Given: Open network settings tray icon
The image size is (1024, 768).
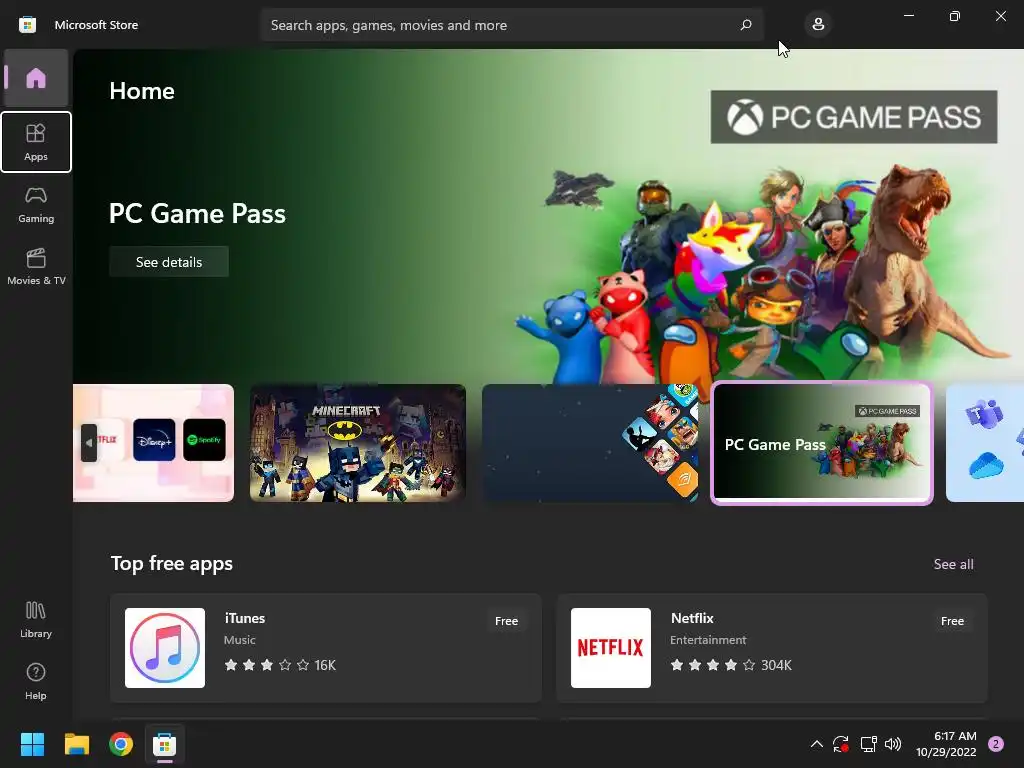Looking at the screenshot, I should [x=868, y=744].
